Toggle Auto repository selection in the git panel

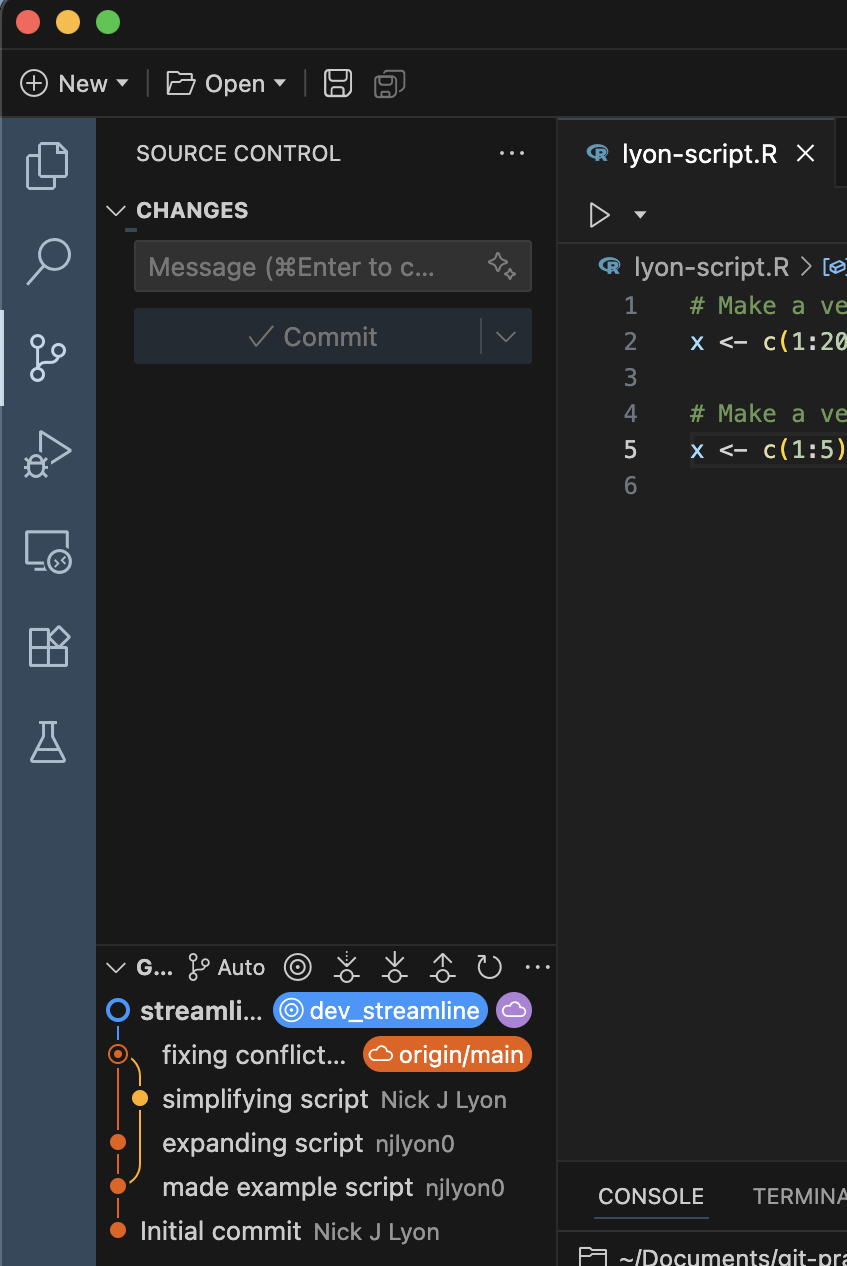point(226,967)
